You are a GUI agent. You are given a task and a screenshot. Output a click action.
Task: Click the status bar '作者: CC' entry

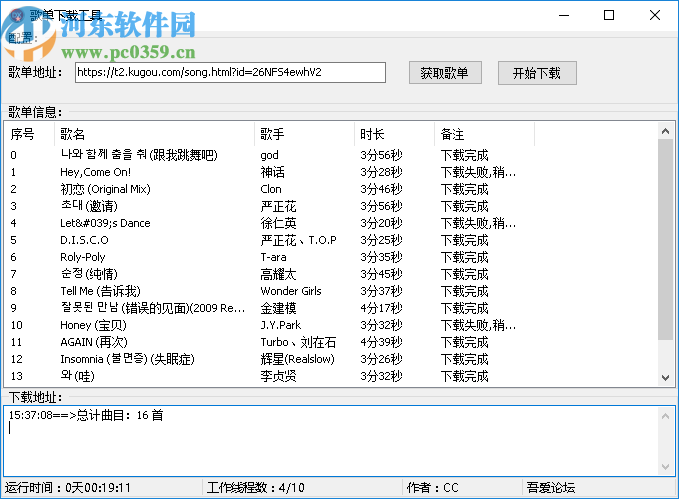[432, 488]
